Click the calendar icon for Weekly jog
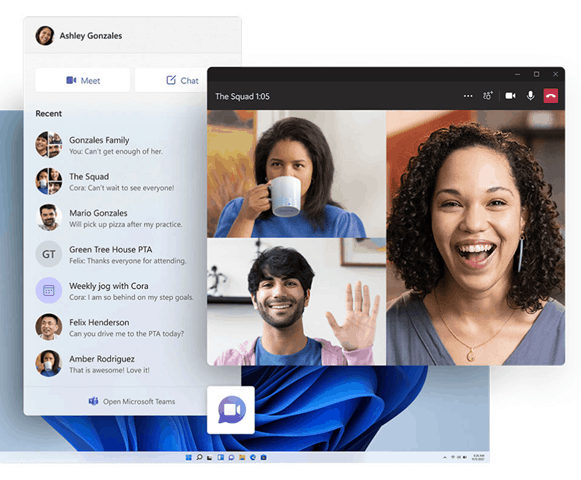581x480 pixels. (x=49, y=291)
